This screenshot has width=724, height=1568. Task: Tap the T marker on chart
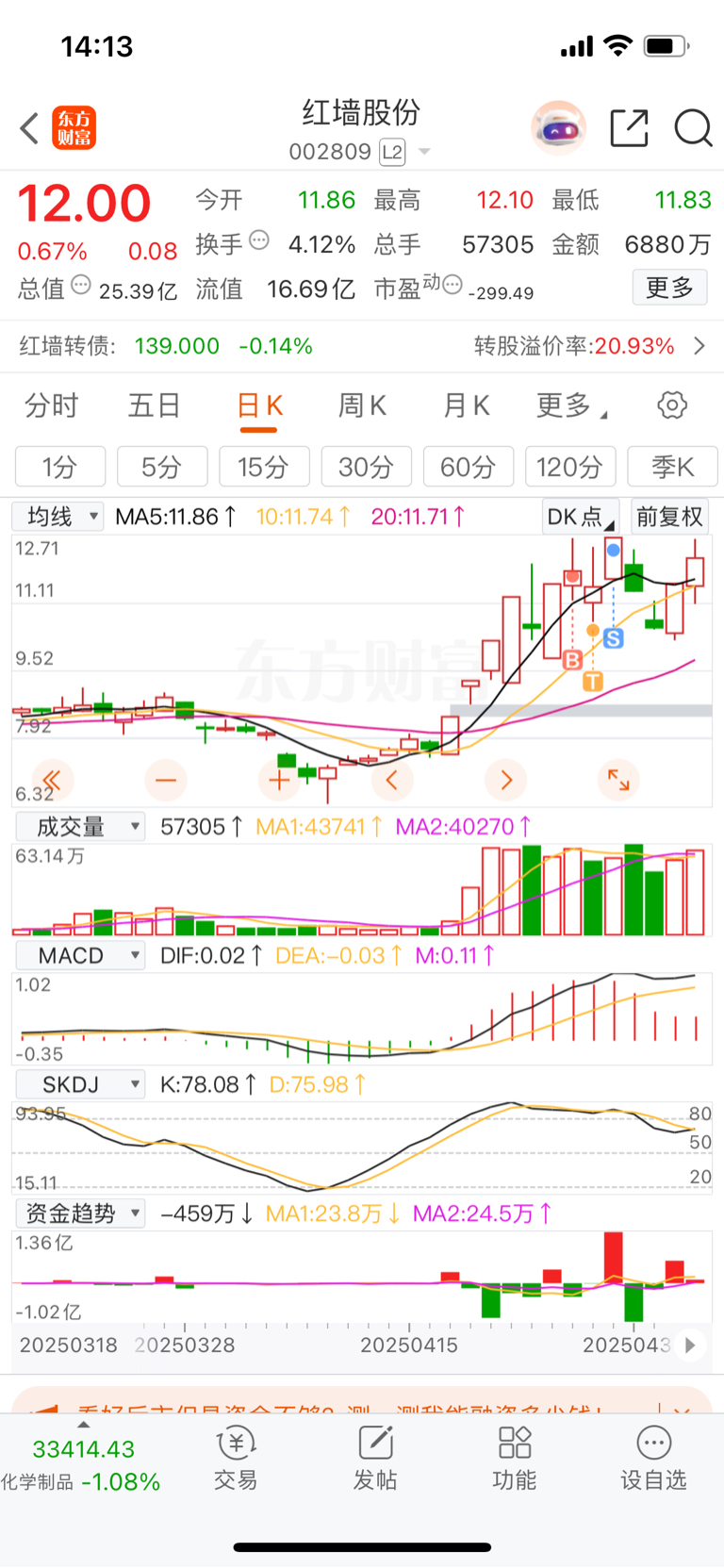[593, 681]
